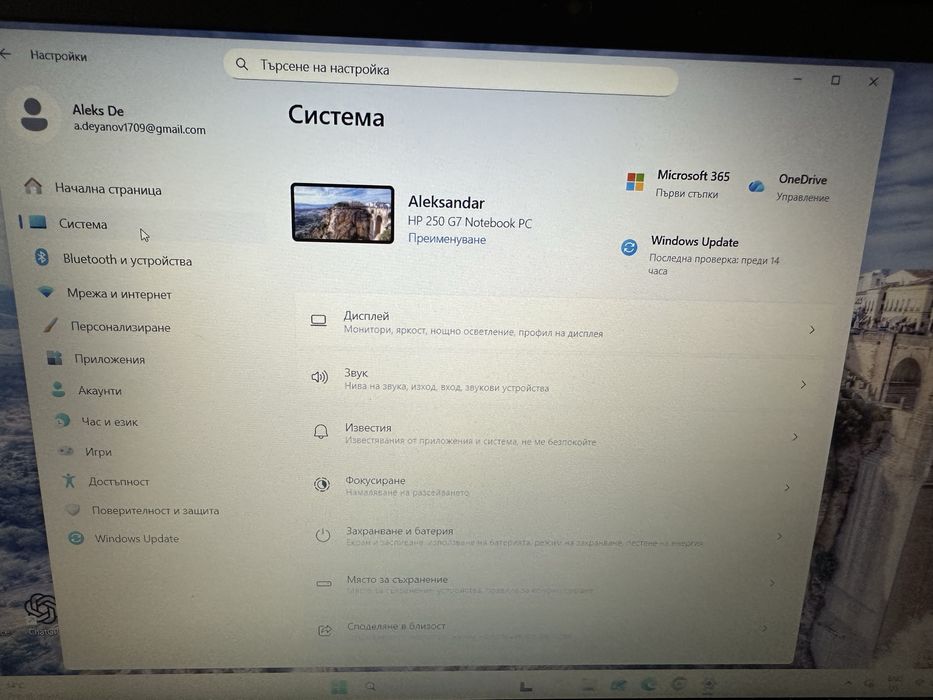Screen dimensions: 933x700
Task: Open the Windows Start button on taskbar
Action: tap(339, 686)
